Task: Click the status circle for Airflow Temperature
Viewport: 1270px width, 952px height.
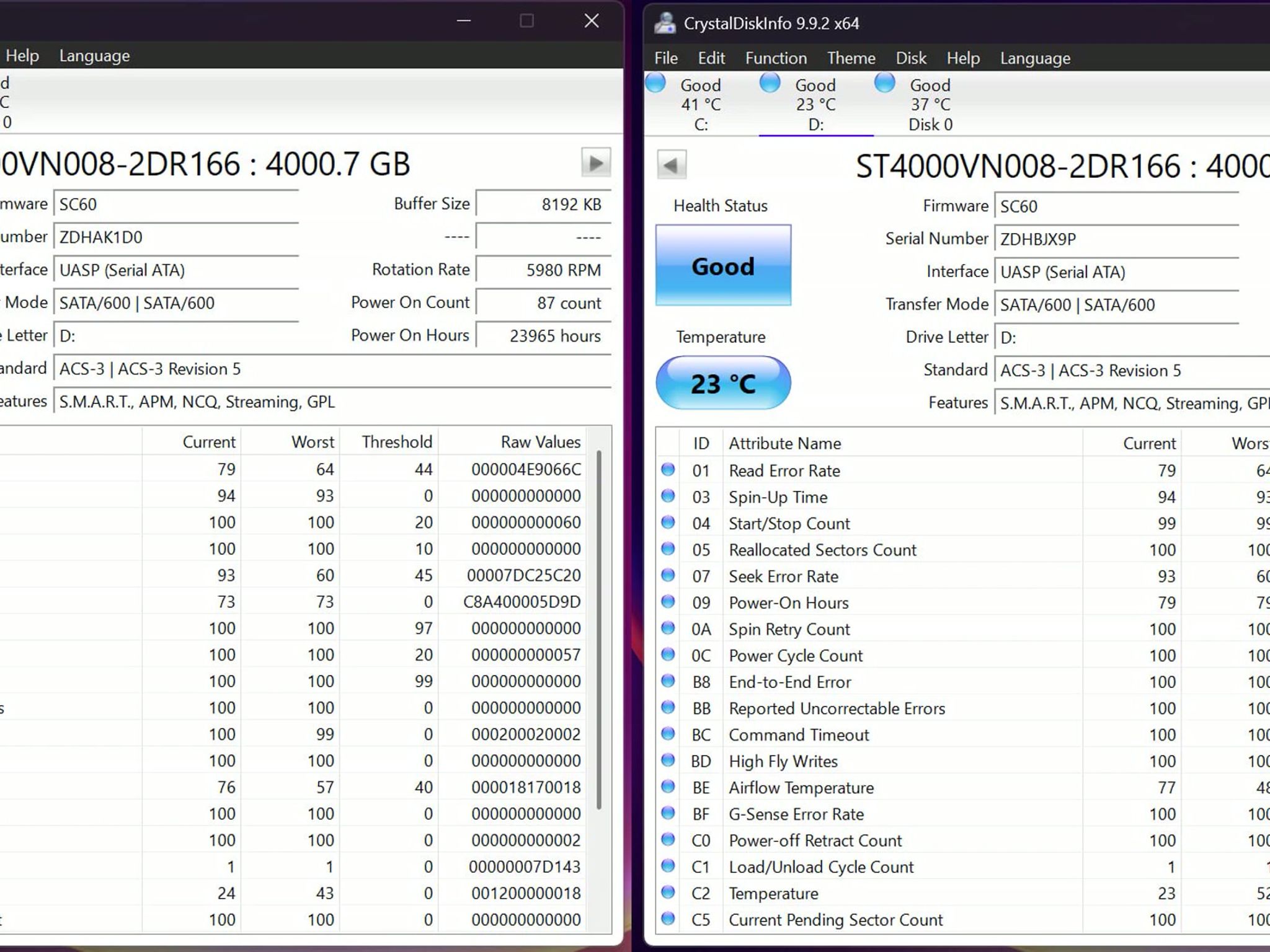Action: tap(668, 787)
